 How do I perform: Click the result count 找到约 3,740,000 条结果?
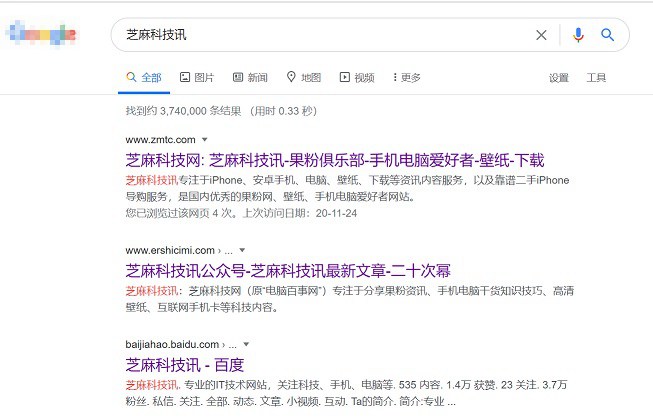[x=183, y=111]
